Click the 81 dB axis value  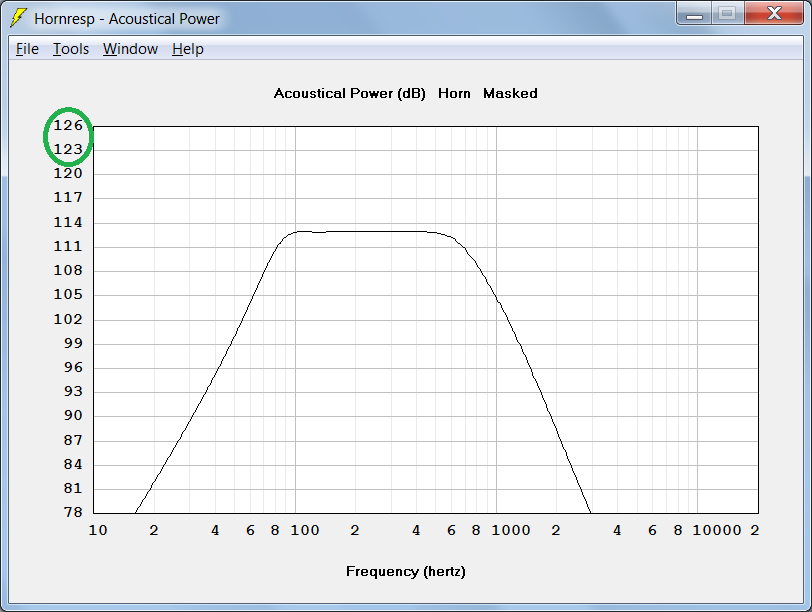(73, 488)
